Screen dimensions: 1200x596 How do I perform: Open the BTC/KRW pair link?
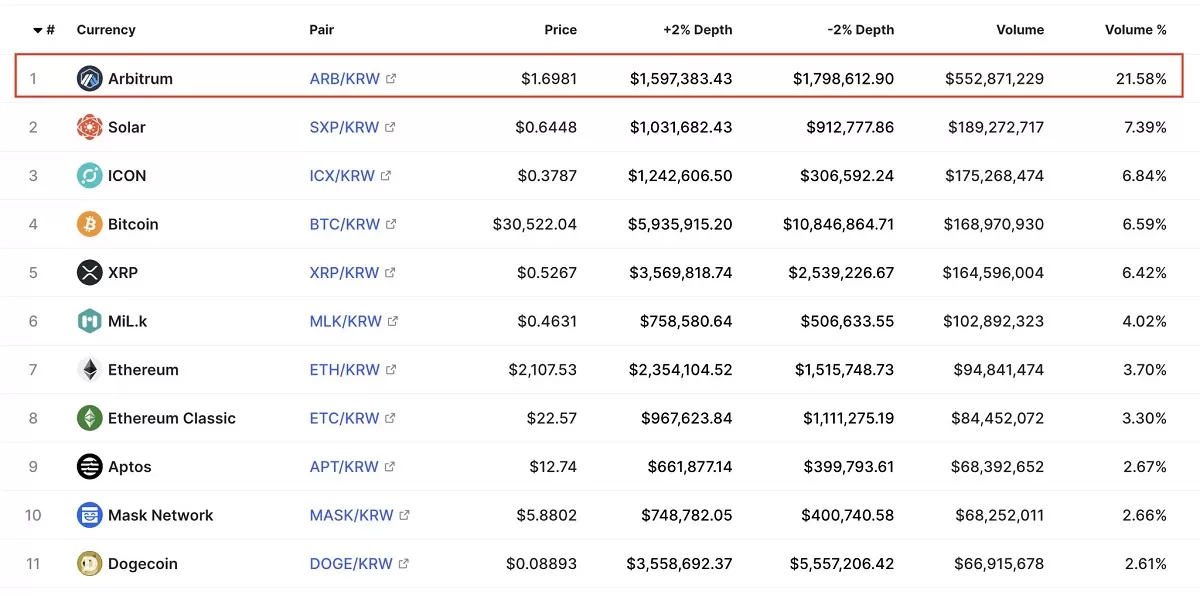pos(344,224)
